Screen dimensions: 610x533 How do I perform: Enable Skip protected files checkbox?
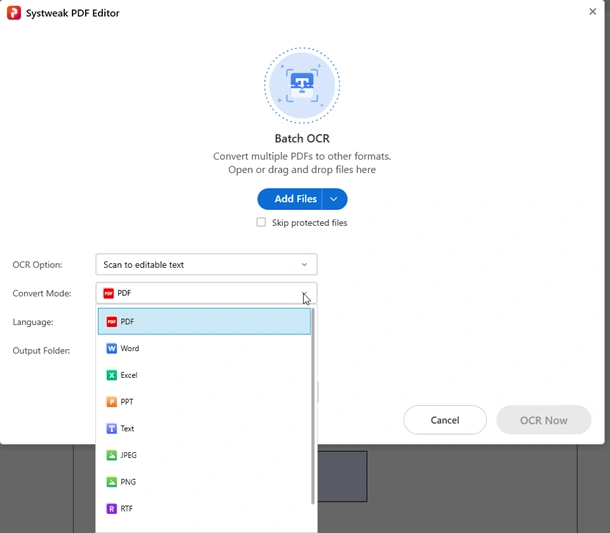[261, 222]
